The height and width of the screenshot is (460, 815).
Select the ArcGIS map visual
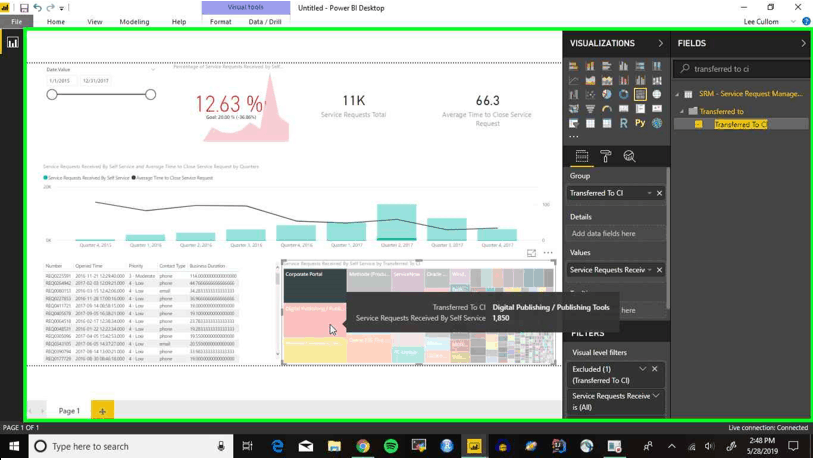point(657,124)
